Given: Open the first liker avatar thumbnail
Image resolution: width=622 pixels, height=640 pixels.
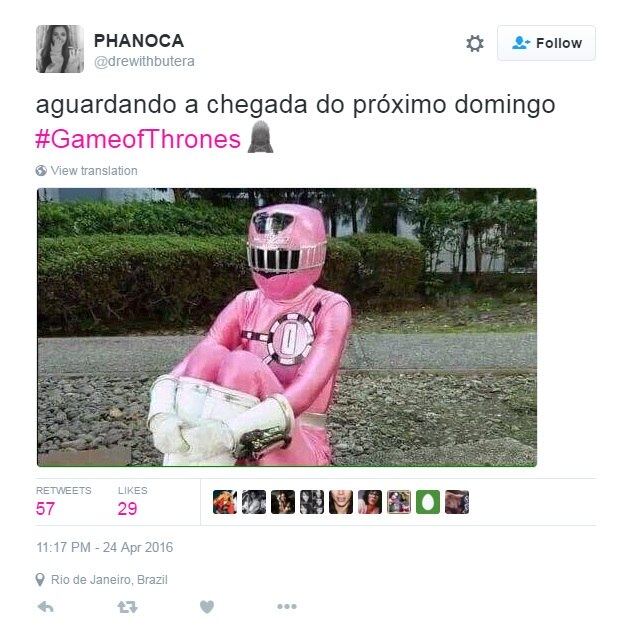Looking at the screenshot, I should pyautogui.click(x=225, y=502).
